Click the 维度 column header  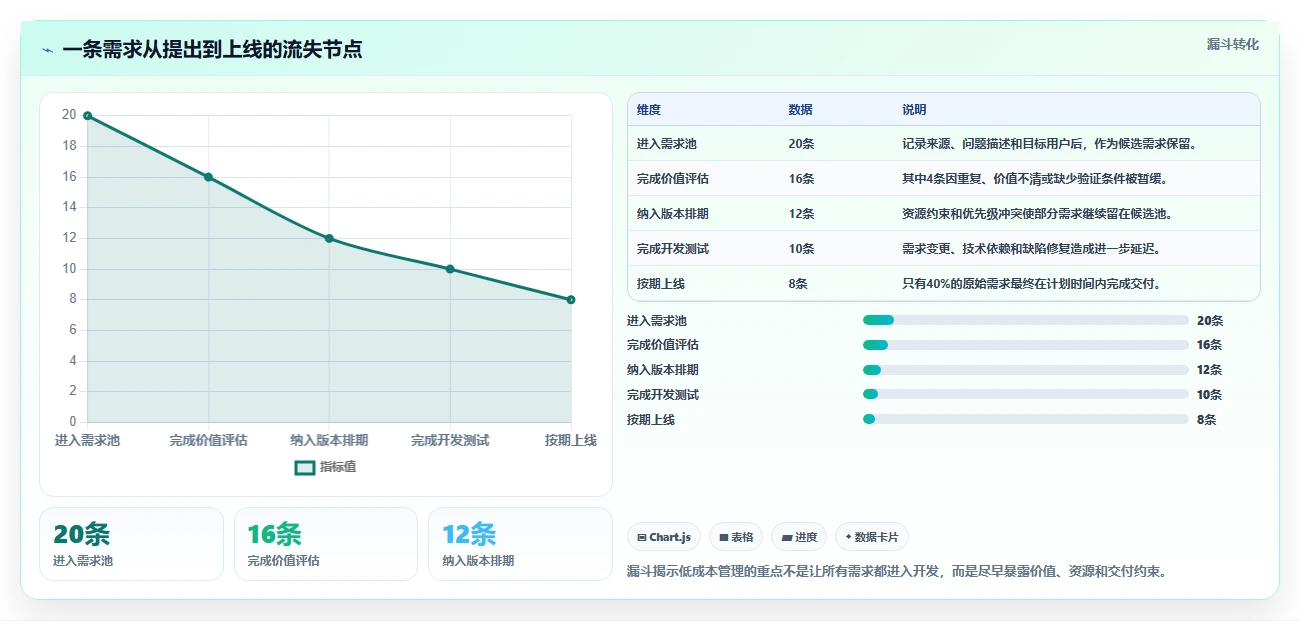pyautogui.click(x=649, y=110)
